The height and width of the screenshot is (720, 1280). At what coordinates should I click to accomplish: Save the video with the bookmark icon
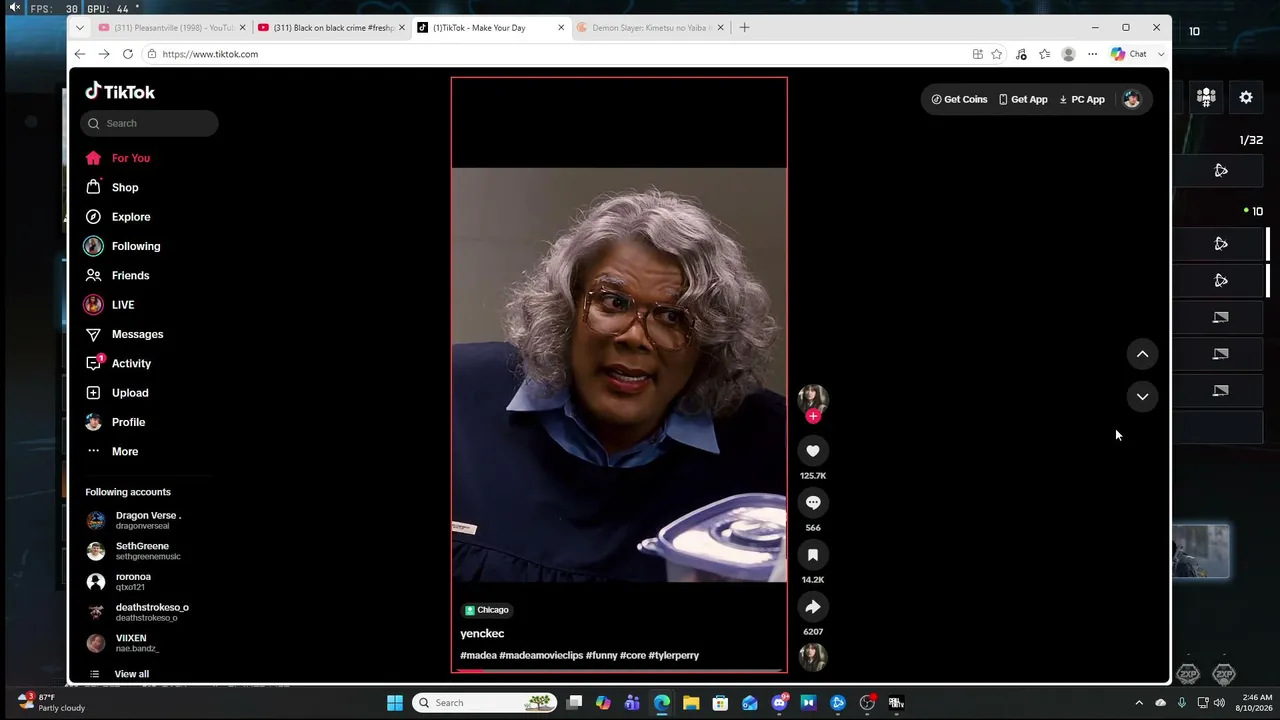click(813, 555)
